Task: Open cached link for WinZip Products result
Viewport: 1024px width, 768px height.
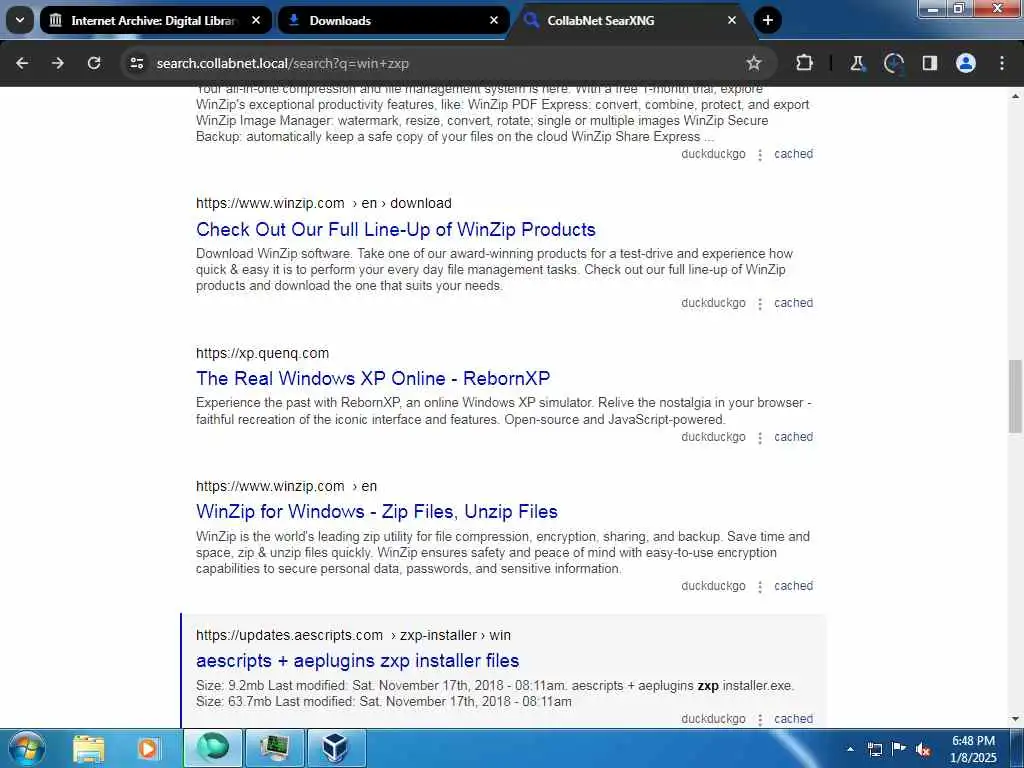Action: click(x=793, y=303)
